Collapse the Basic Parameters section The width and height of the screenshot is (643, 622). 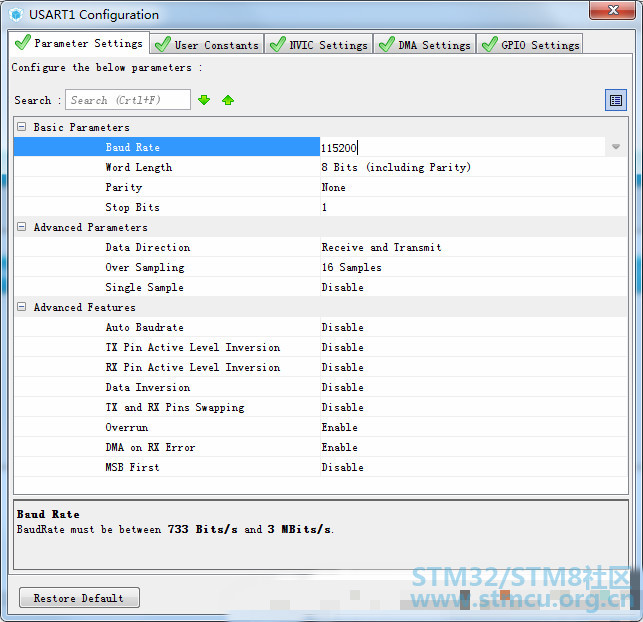click(x=22, y=127)
